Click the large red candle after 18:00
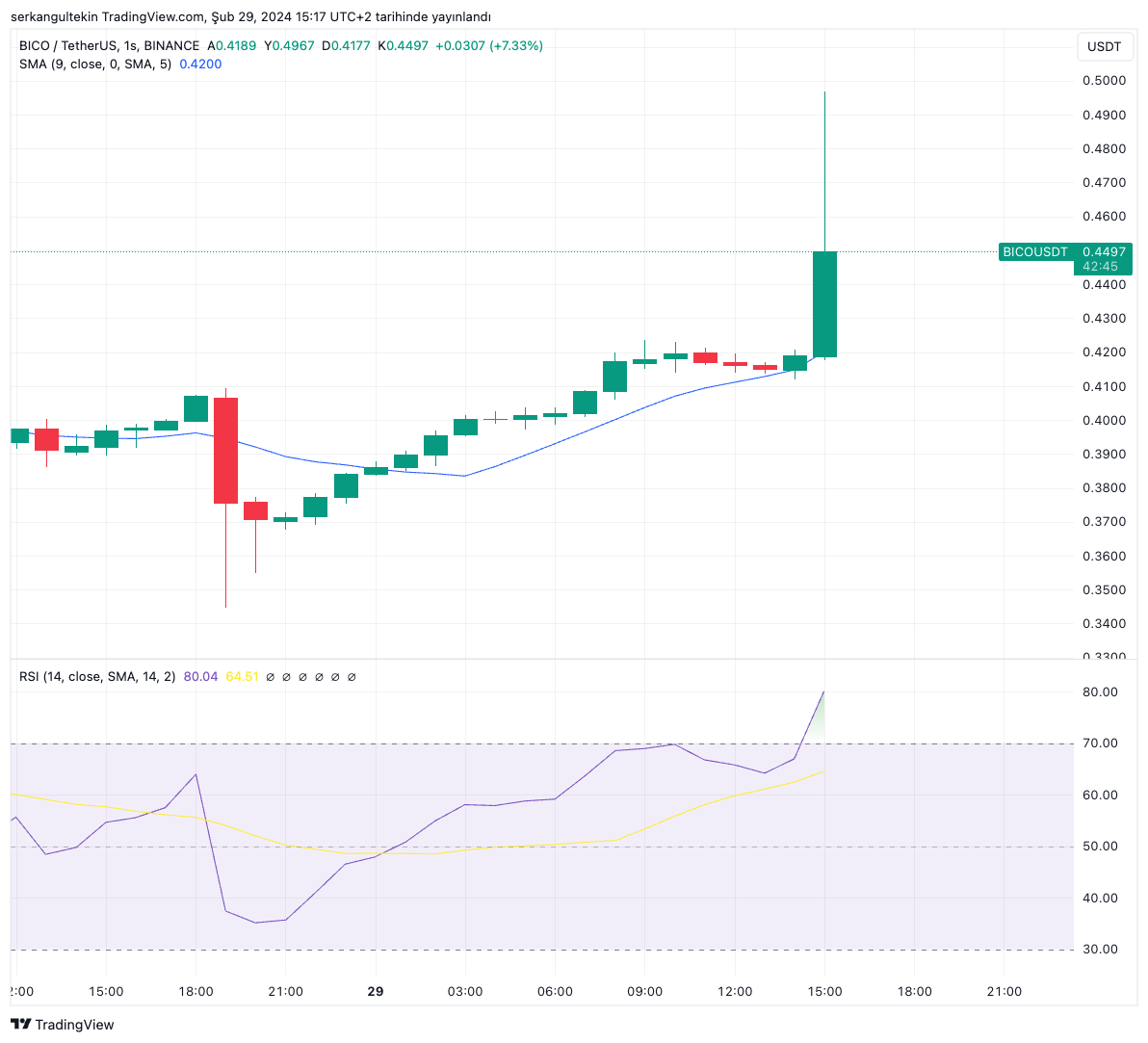Image resolution: width=1148 pixels, height=1043 pixels. pos(225,450)
